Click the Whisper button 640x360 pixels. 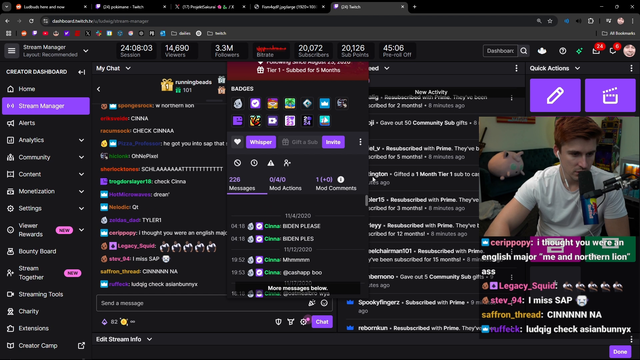[x=261, y=142]
